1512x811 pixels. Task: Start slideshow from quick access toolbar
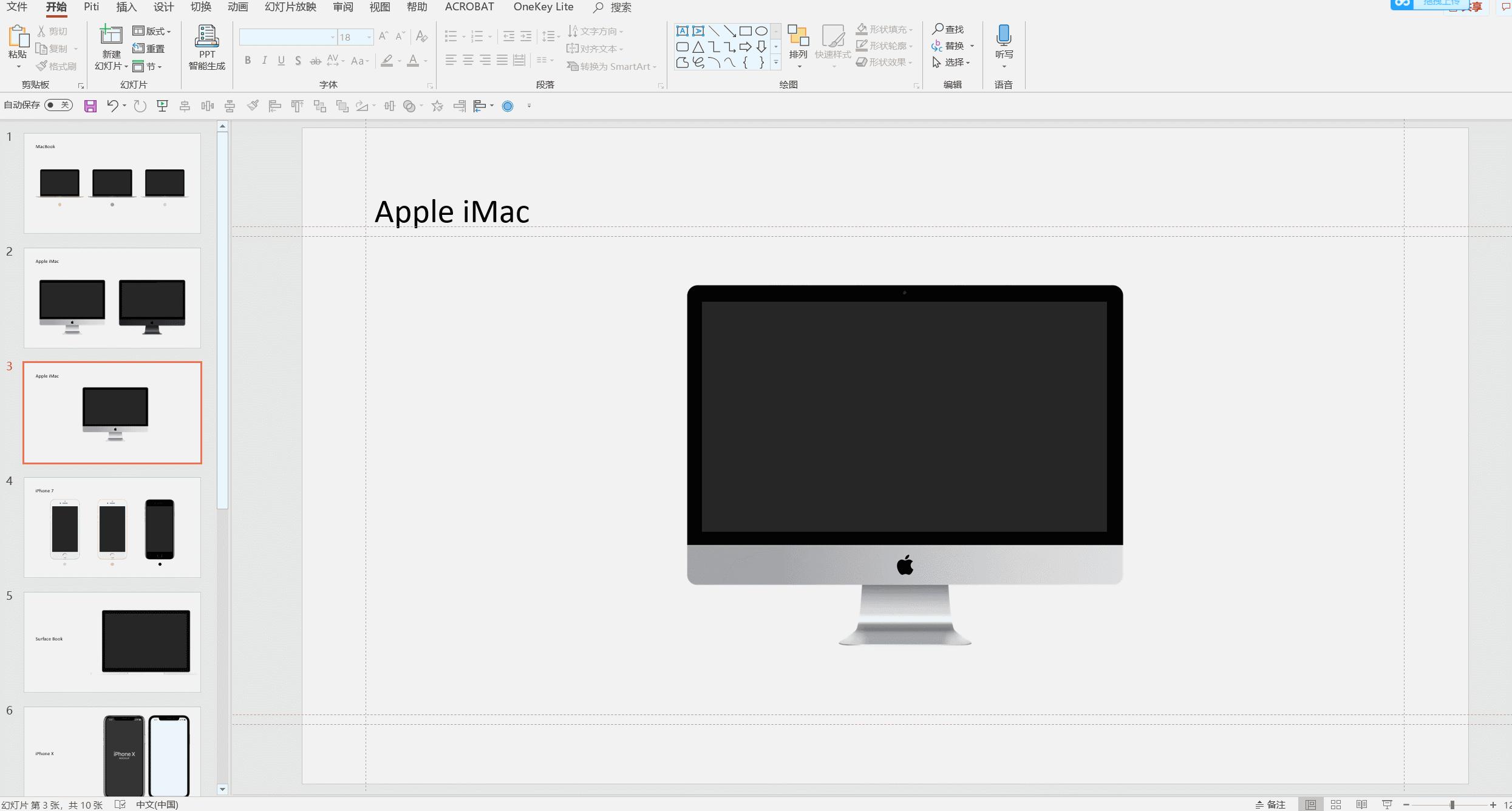click(x=162, y=106)
